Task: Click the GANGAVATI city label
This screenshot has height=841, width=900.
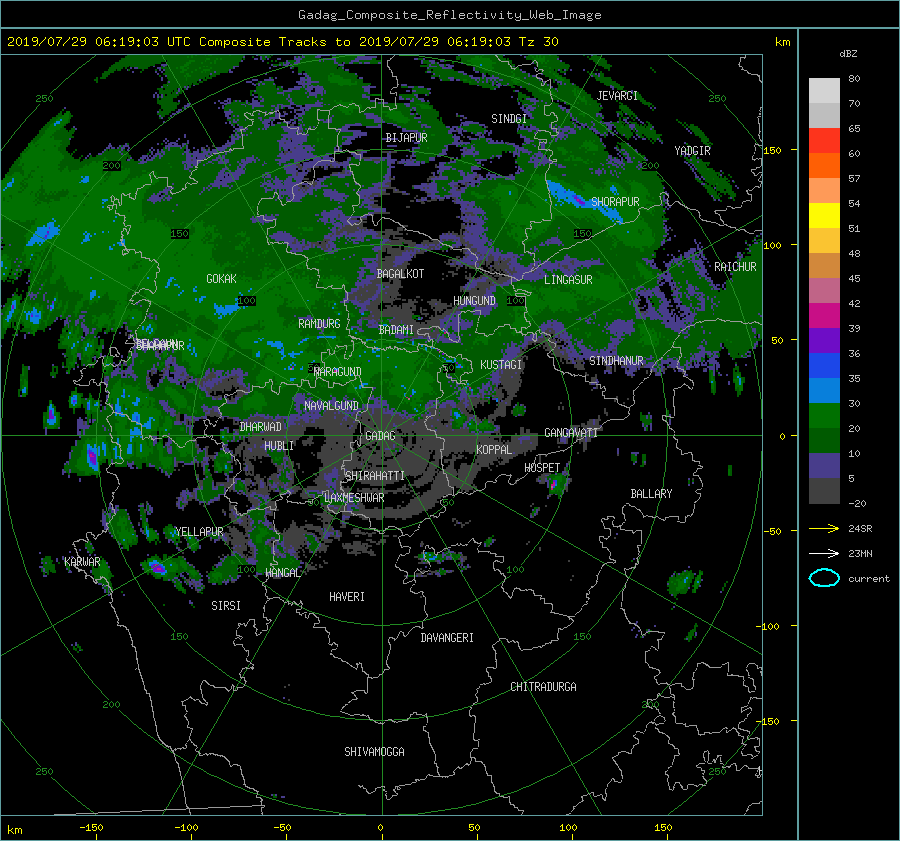Action: pyautogui.click(x=571, y=433)
